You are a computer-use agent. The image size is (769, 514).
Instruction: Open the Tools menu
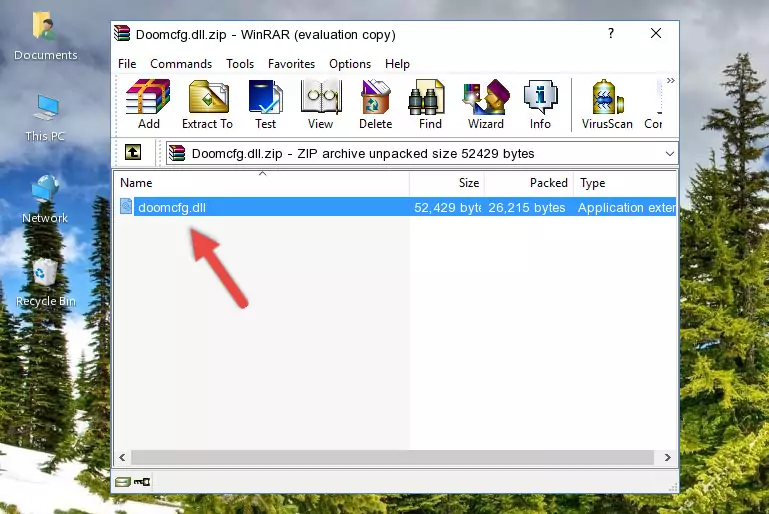[240, 64]
